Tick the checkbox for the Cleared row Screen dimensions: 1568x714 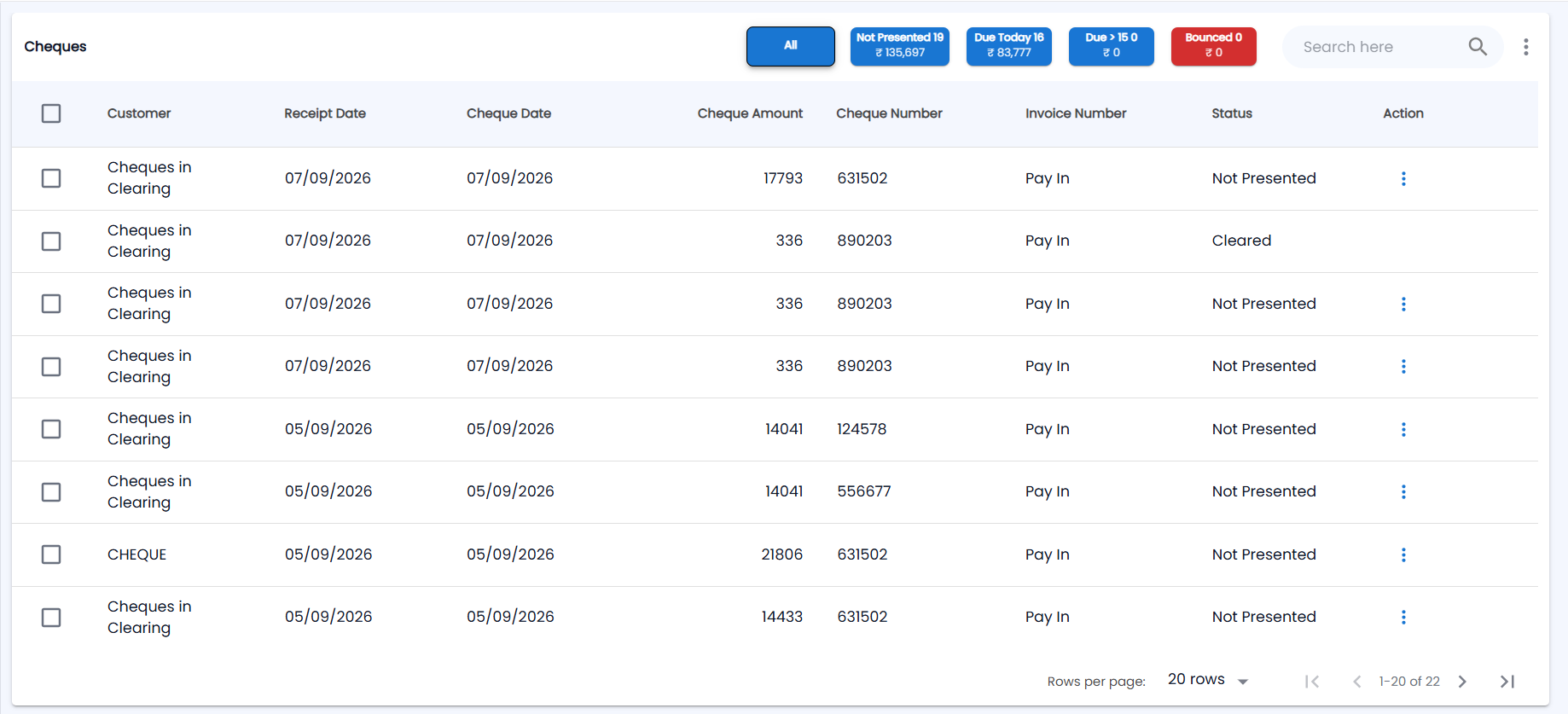(51, 241)
